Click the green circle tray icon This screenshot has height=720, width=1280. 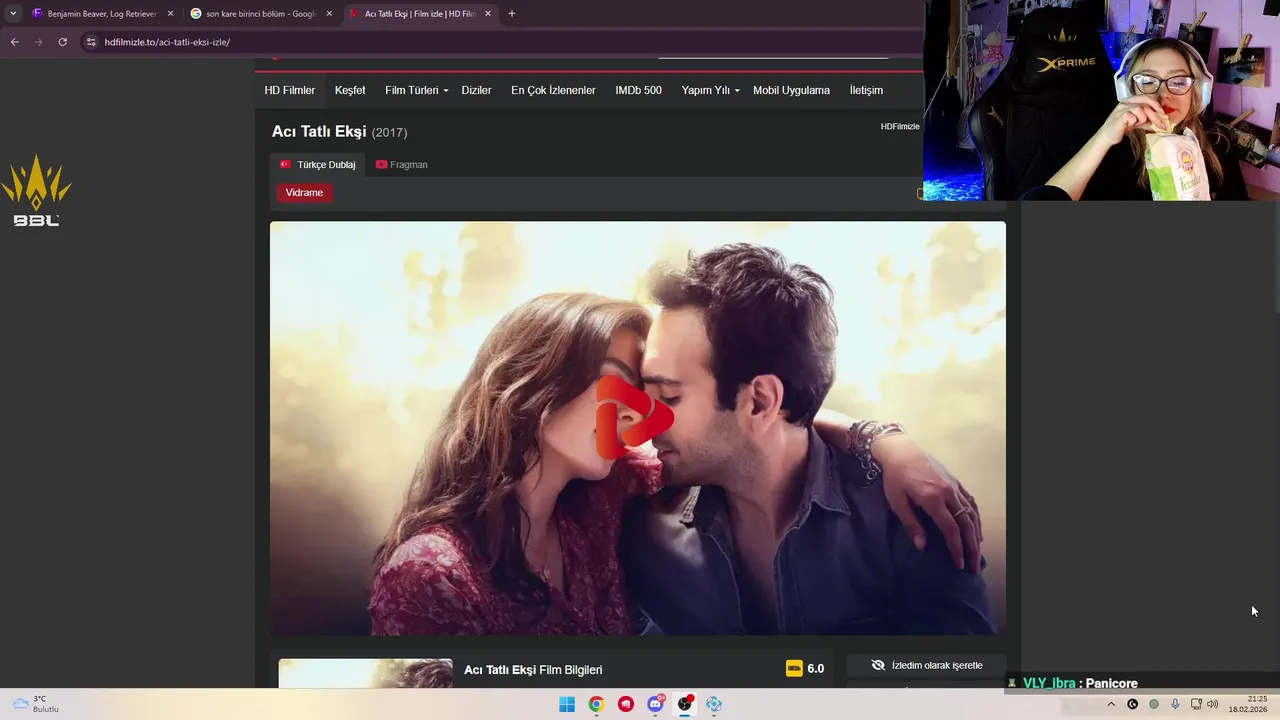1154,704
